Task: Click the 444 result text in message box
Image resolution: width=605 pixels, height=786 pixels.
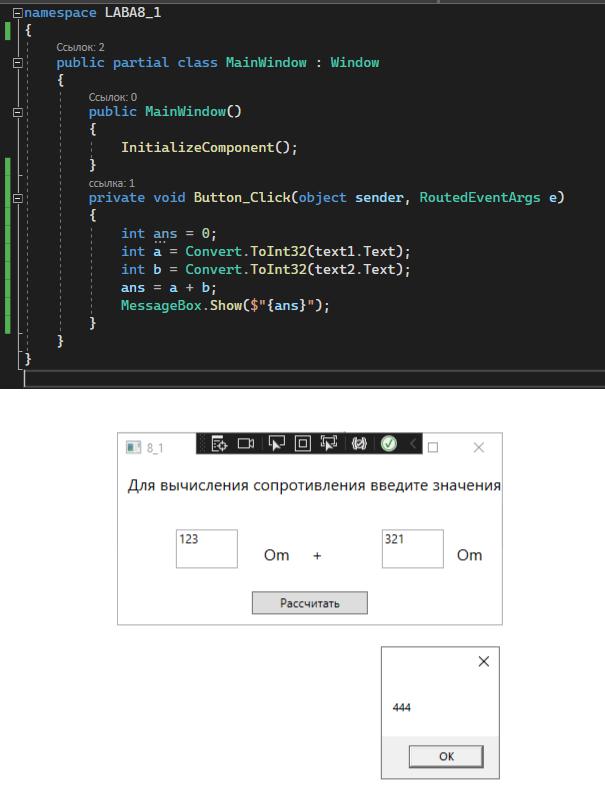Action: click(x=401, y=707)
